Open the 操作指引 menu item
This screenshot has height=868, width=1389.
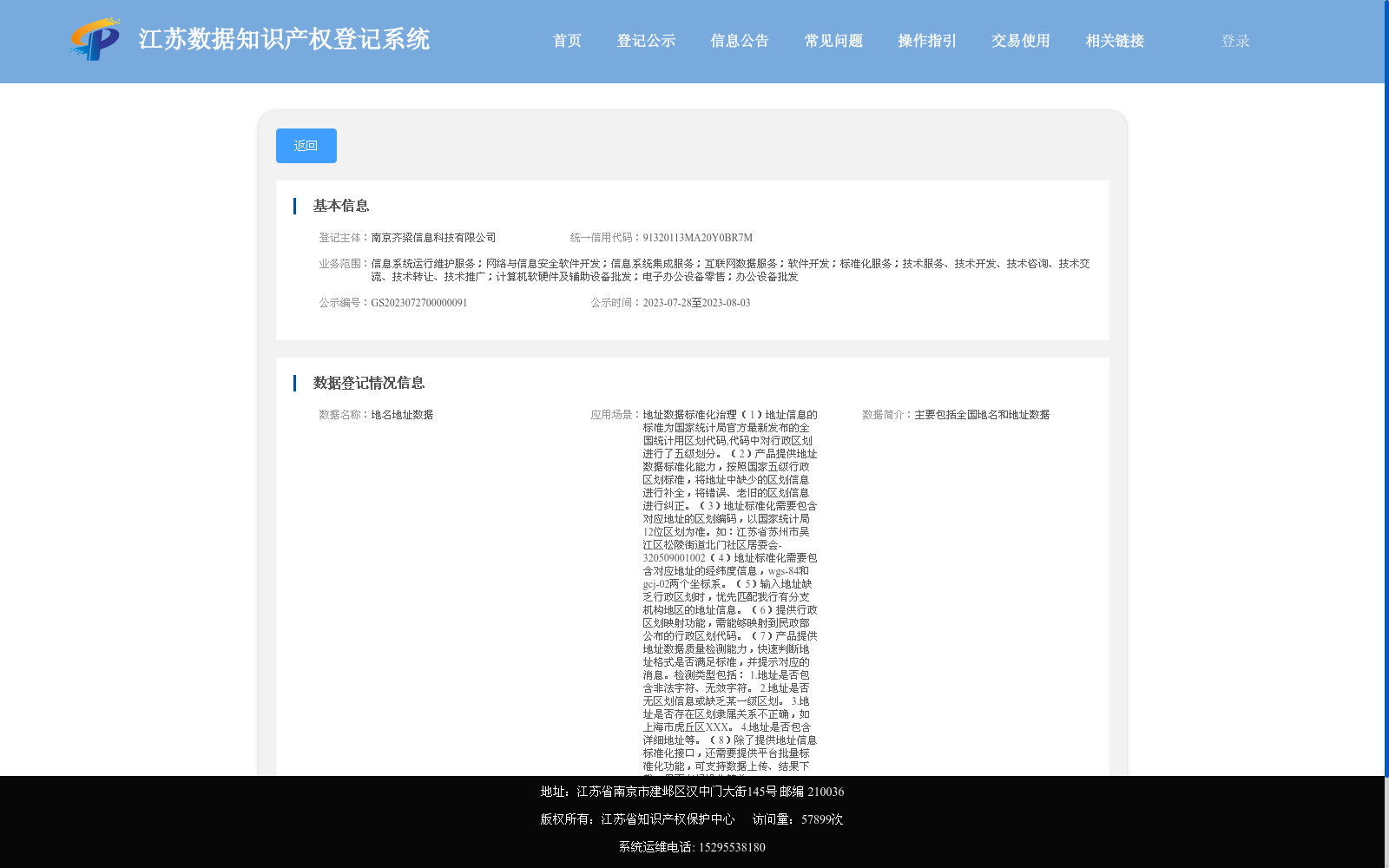(927, 41)
